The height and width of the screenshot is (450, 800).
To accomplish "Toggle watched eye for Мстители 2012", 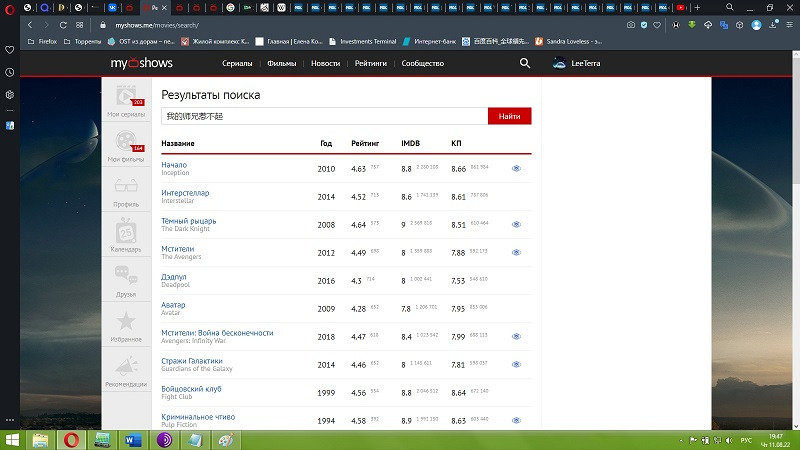I will [516, 253].
